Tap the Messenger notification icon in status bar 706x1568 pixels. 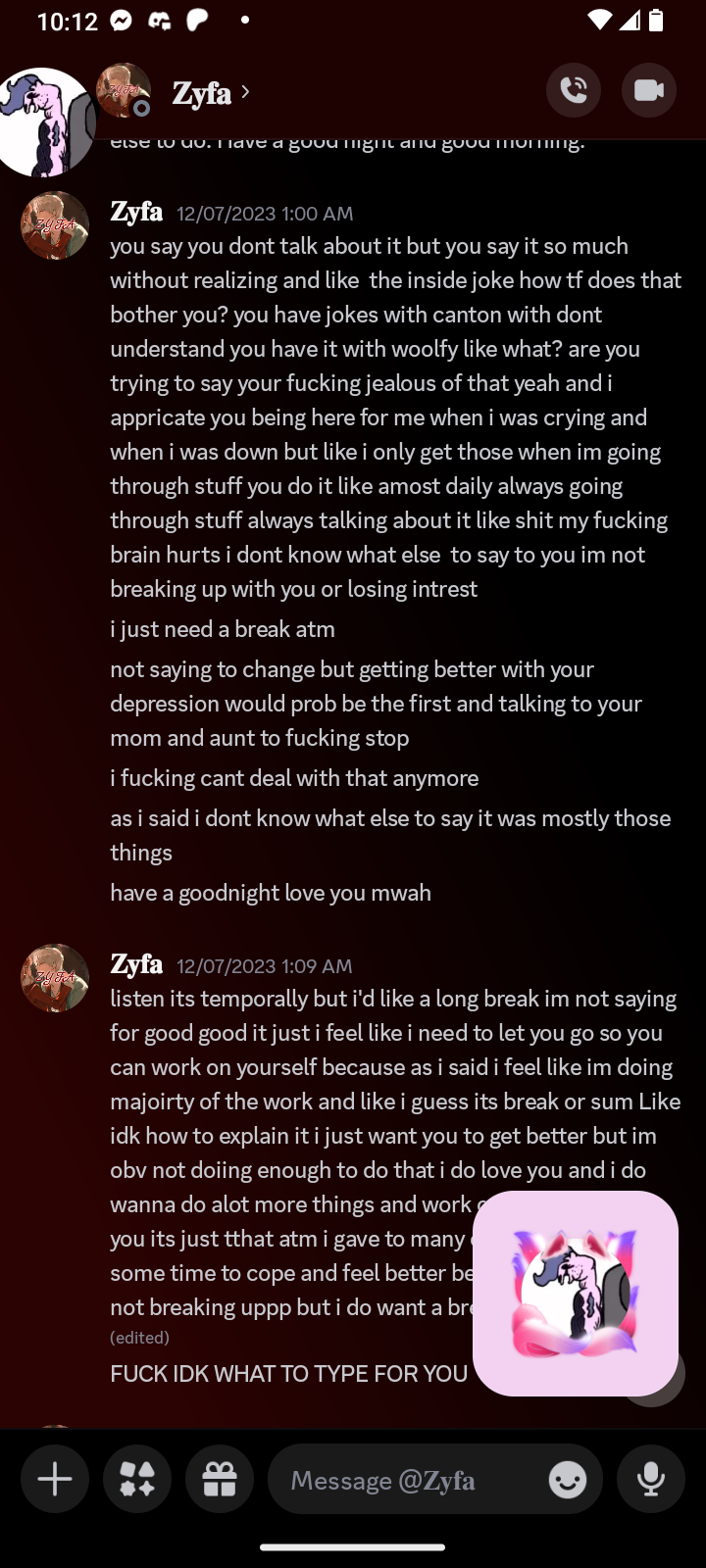(x=122, y=21)
